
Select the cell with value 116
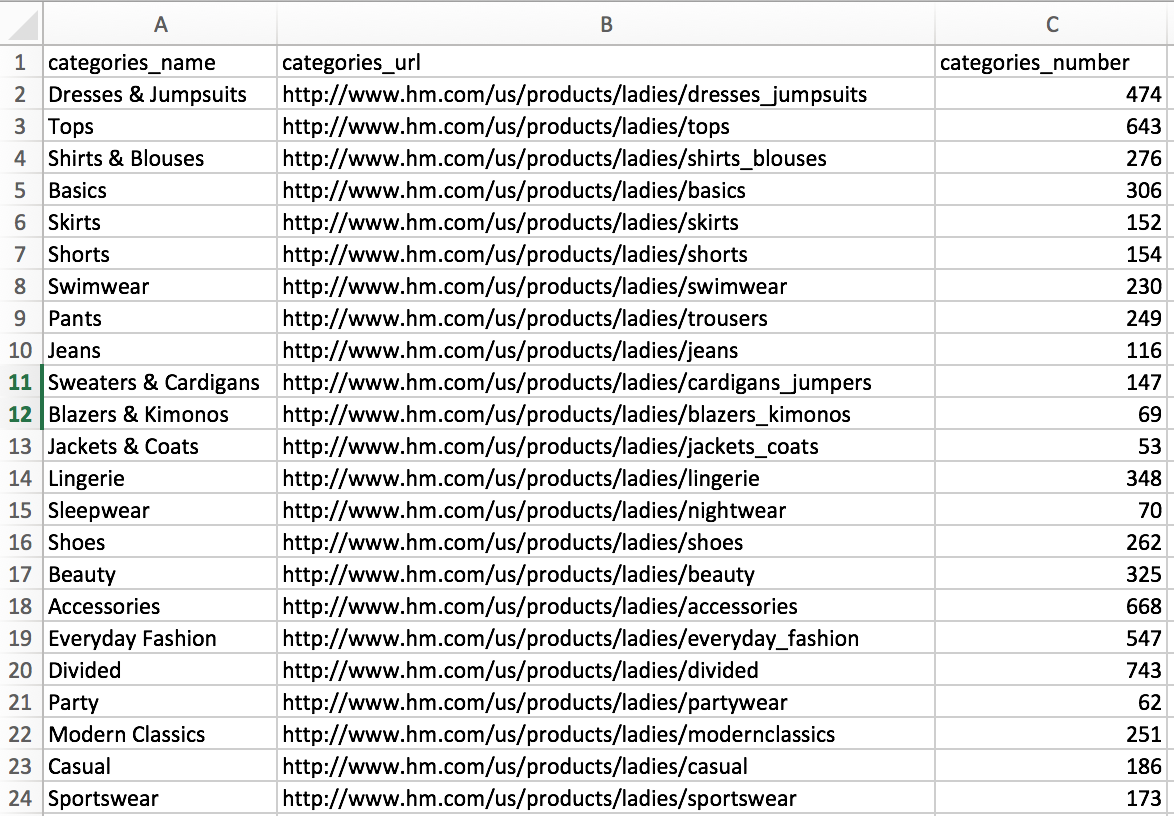[x=1051, y=350]
